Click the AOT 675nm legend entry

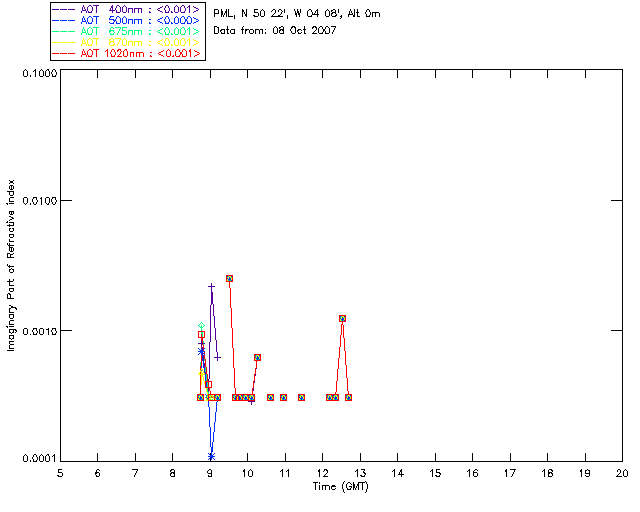click(126, 31)
